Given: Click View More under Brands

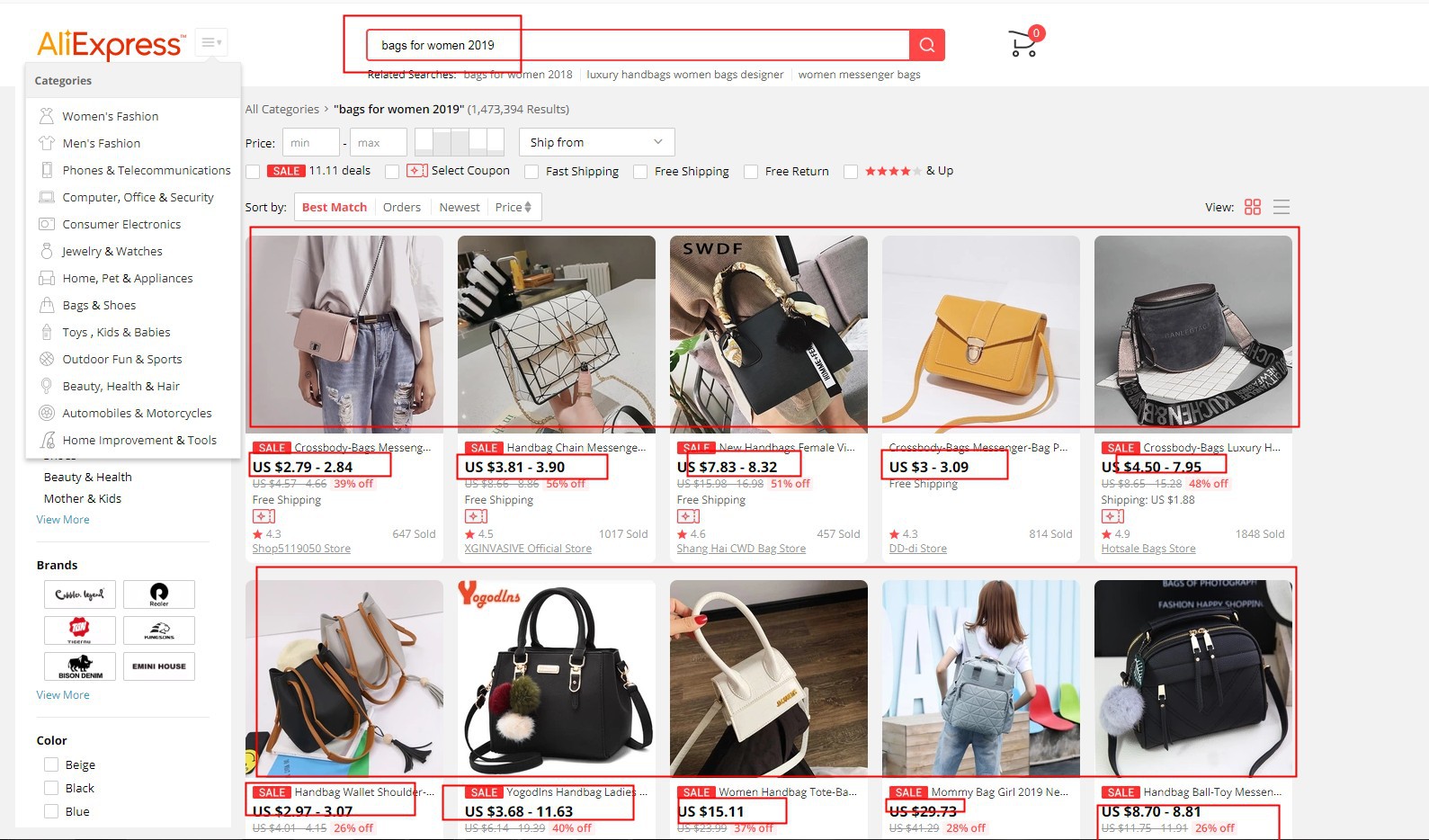Looking at the screenshot, I should point(63,695).
